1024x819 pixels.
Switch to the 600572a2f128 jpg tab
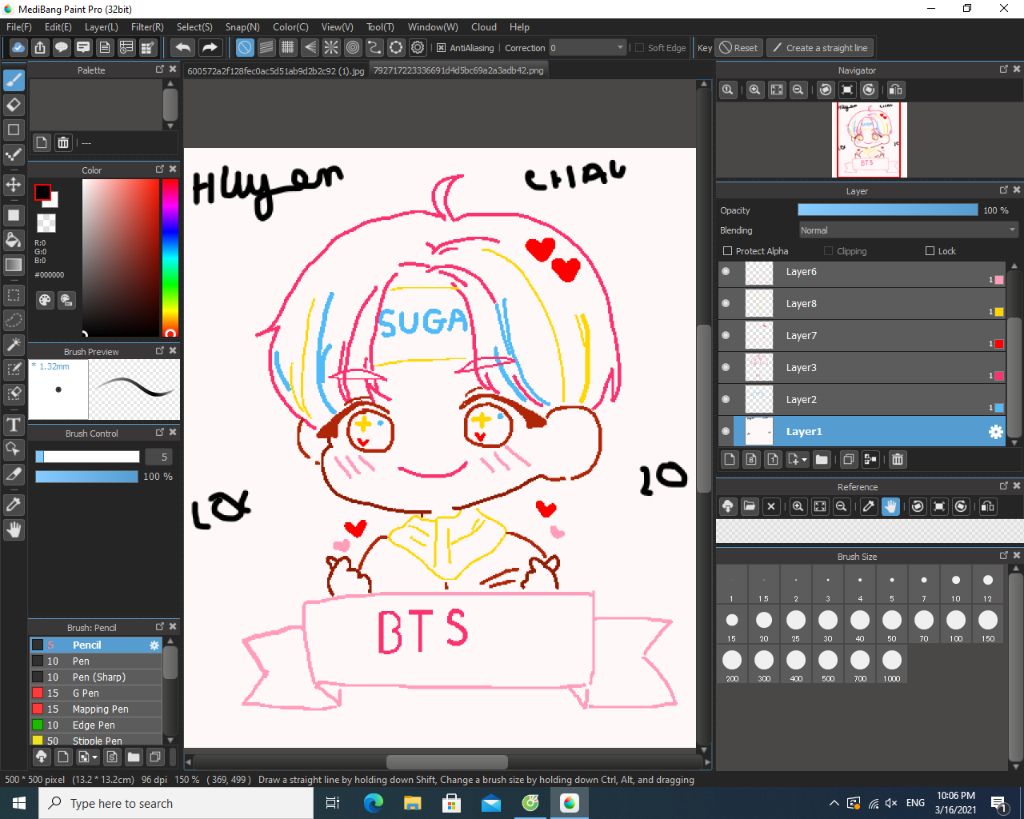(x=276, y=71)
